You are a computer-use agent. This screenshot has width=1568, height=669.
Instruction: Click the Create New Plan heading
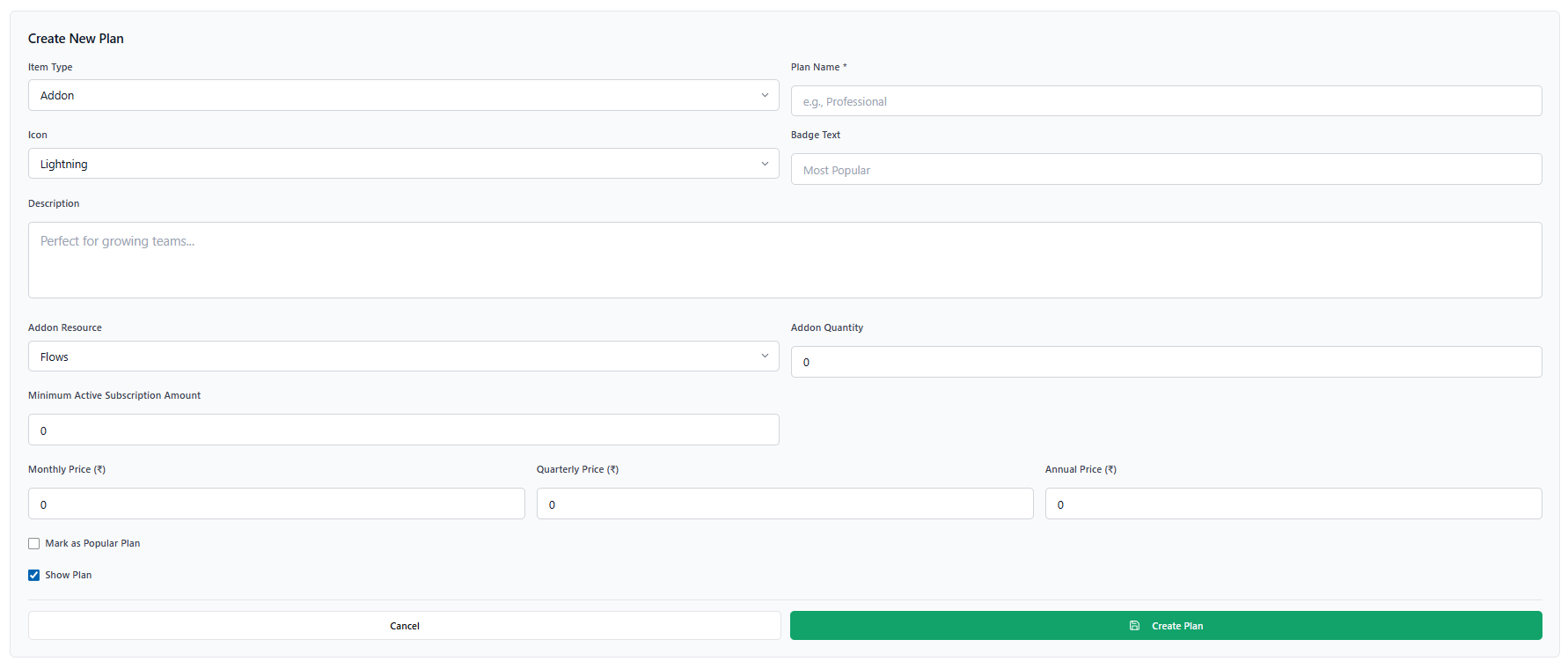tap(76, 39)
